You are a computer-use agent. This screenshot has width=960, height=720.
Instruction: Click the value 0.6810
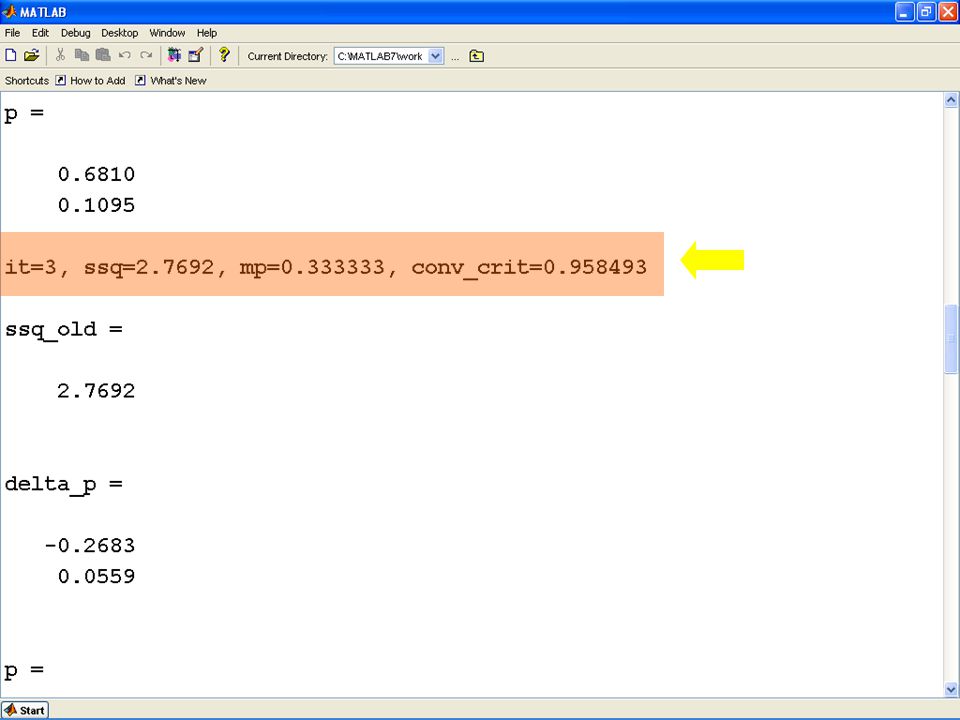pos(96,174)
